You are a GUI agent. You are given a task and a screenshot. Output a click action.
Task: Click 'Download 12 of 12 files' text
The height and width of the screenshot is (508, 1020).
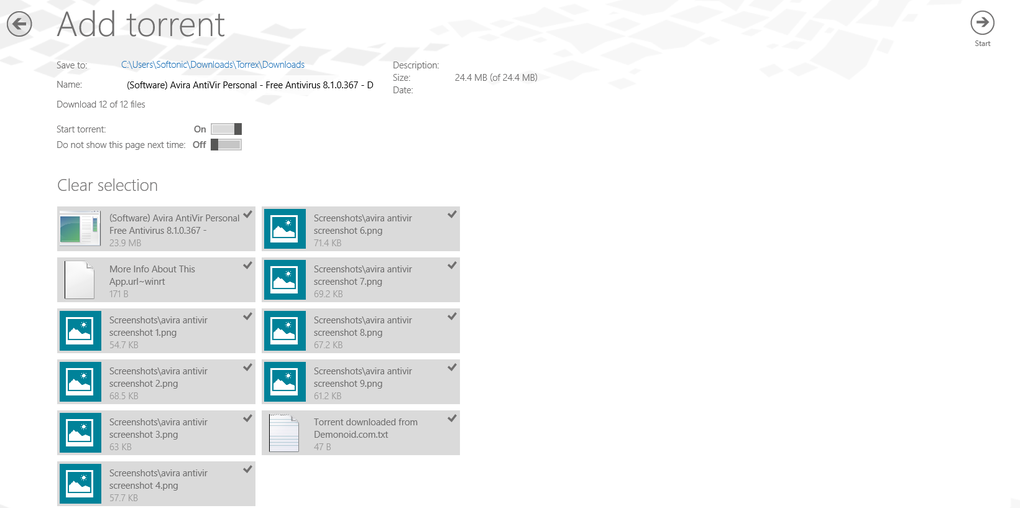click(x=101, y=104)
